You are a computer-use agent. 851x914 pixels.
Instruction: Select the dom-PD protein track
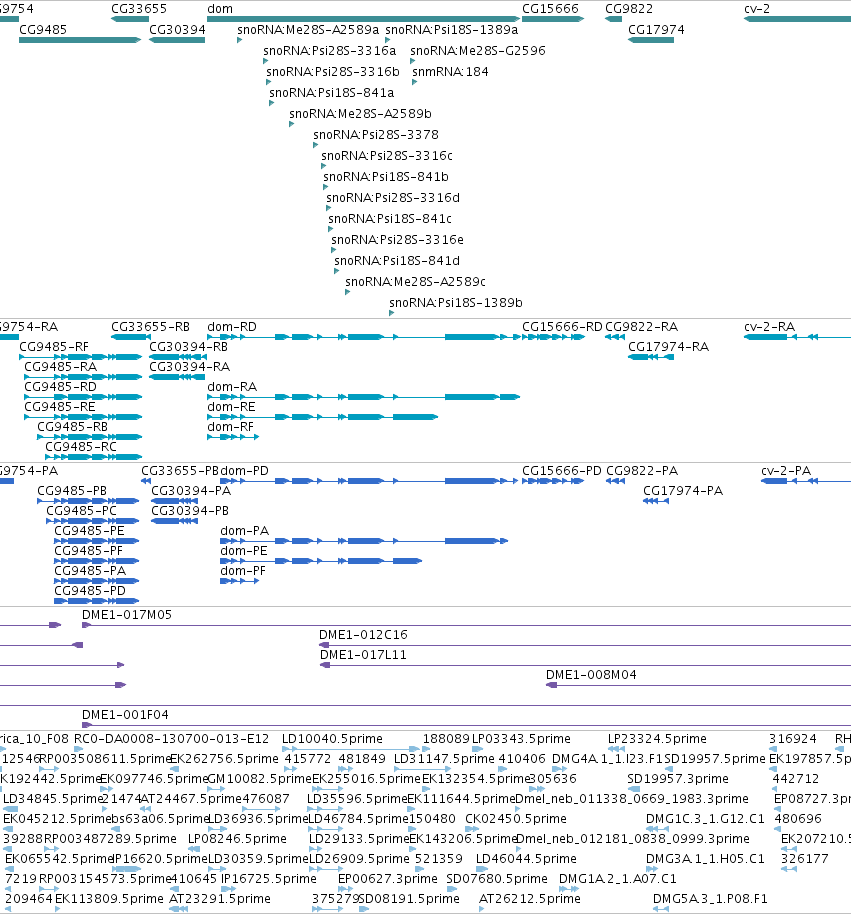tap(369, 481)
